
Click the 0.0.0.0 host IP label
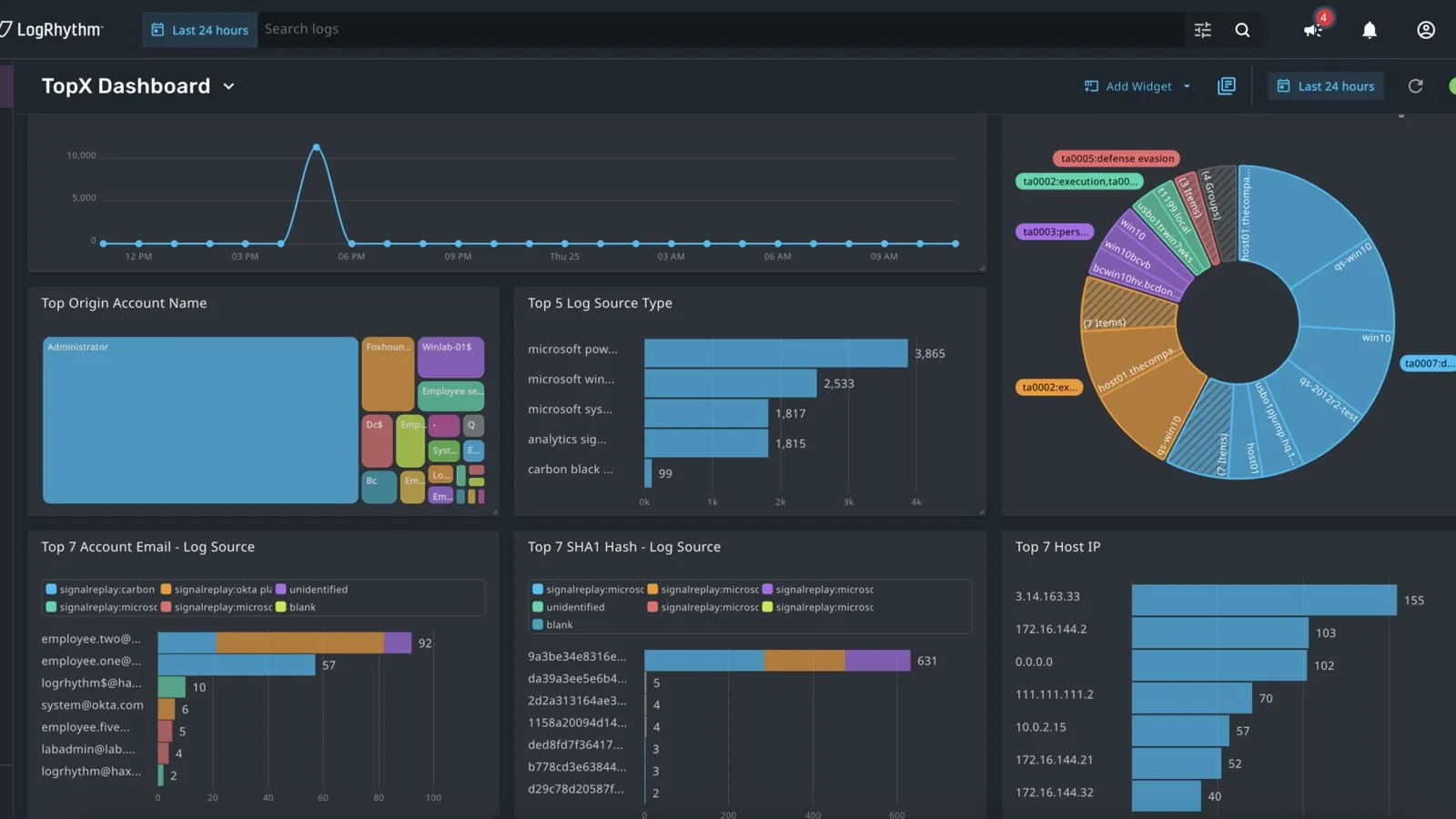click(1034, 662)
